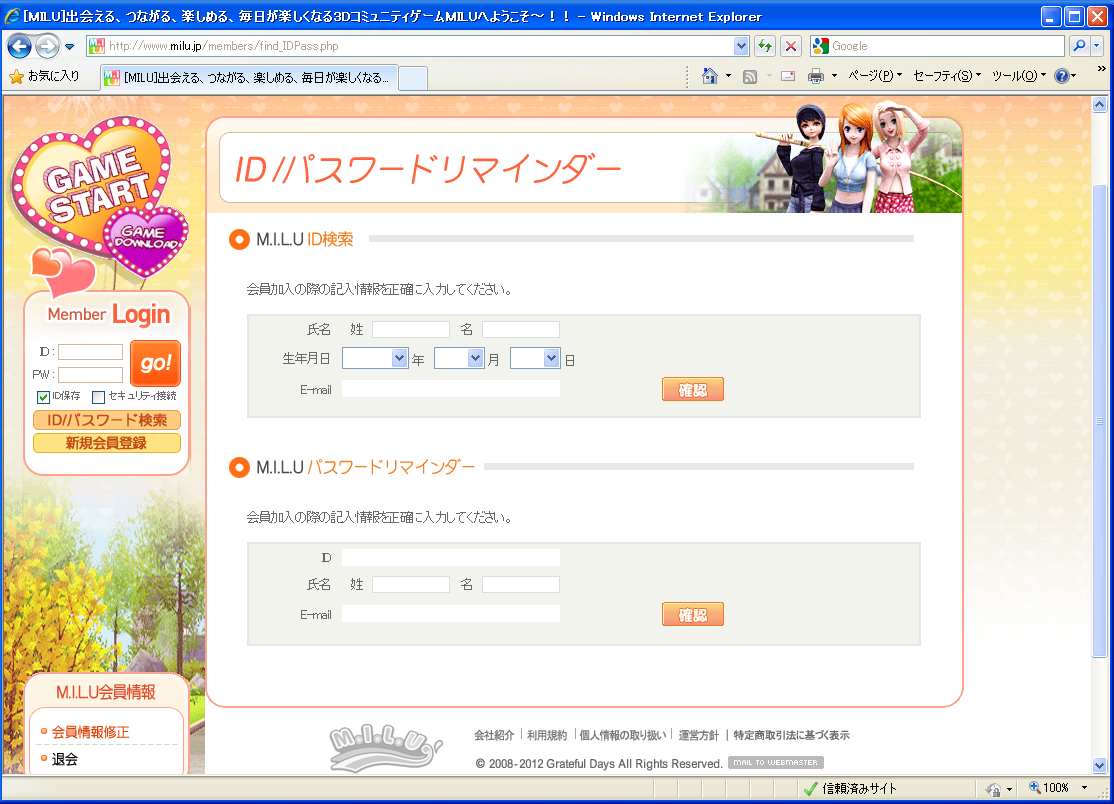Viewport: 1114px width, 804px height.
Task: Open the Help question mark icon
Action: click(x=1061, y=76)
